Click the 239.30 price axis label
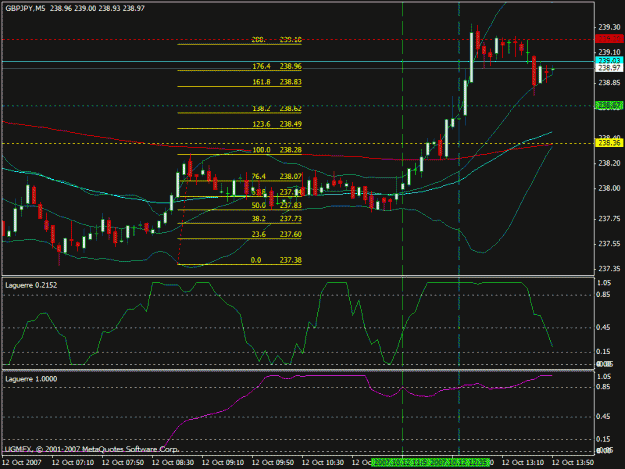 (x=609, y=27)
